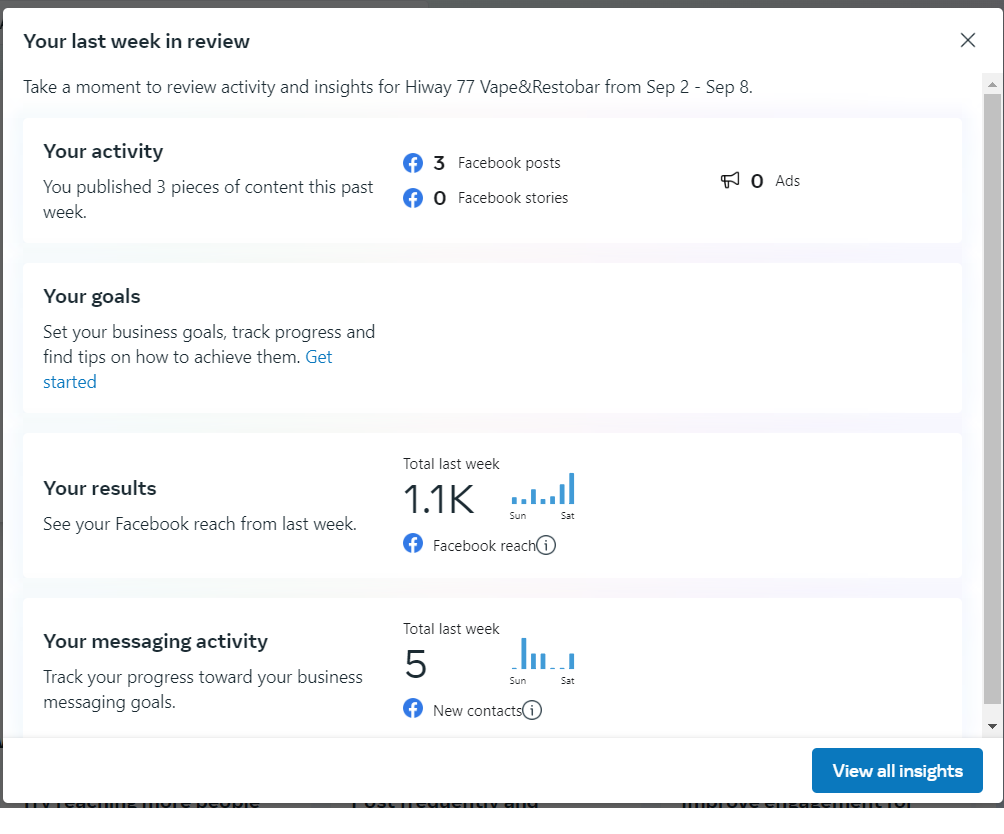Screen dimensions: 1004x834
Task: Click the Facebook icon beside Facebook stories
Action: tap(413, 198)
